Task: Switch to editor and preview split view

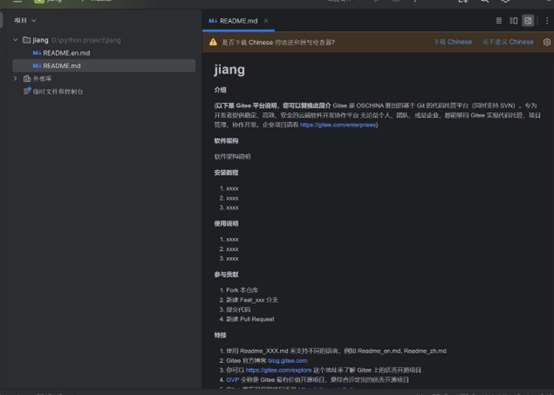Action: click(x=513, y=21)
